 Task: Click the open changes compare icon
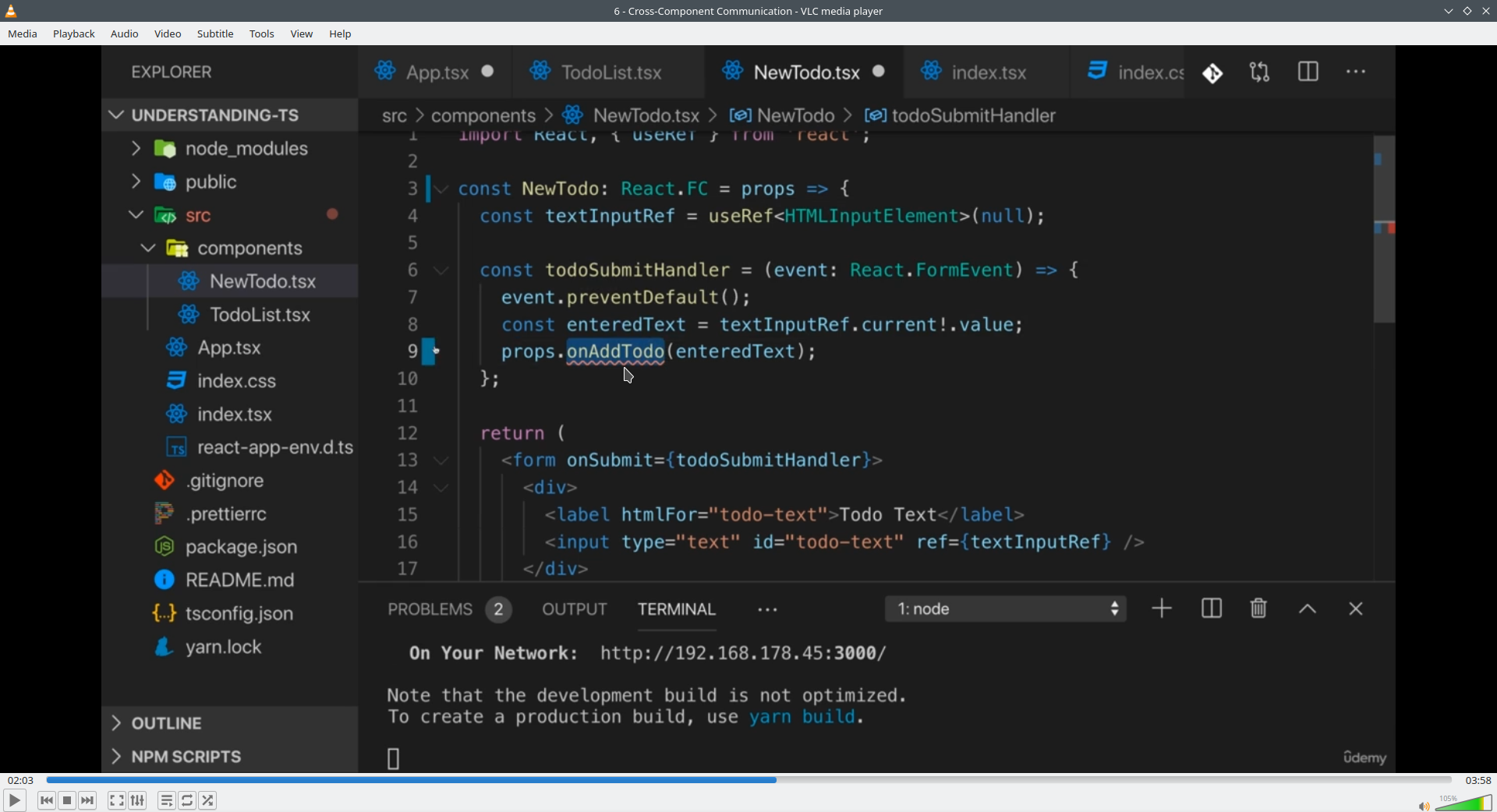(x=1260, y=72)
